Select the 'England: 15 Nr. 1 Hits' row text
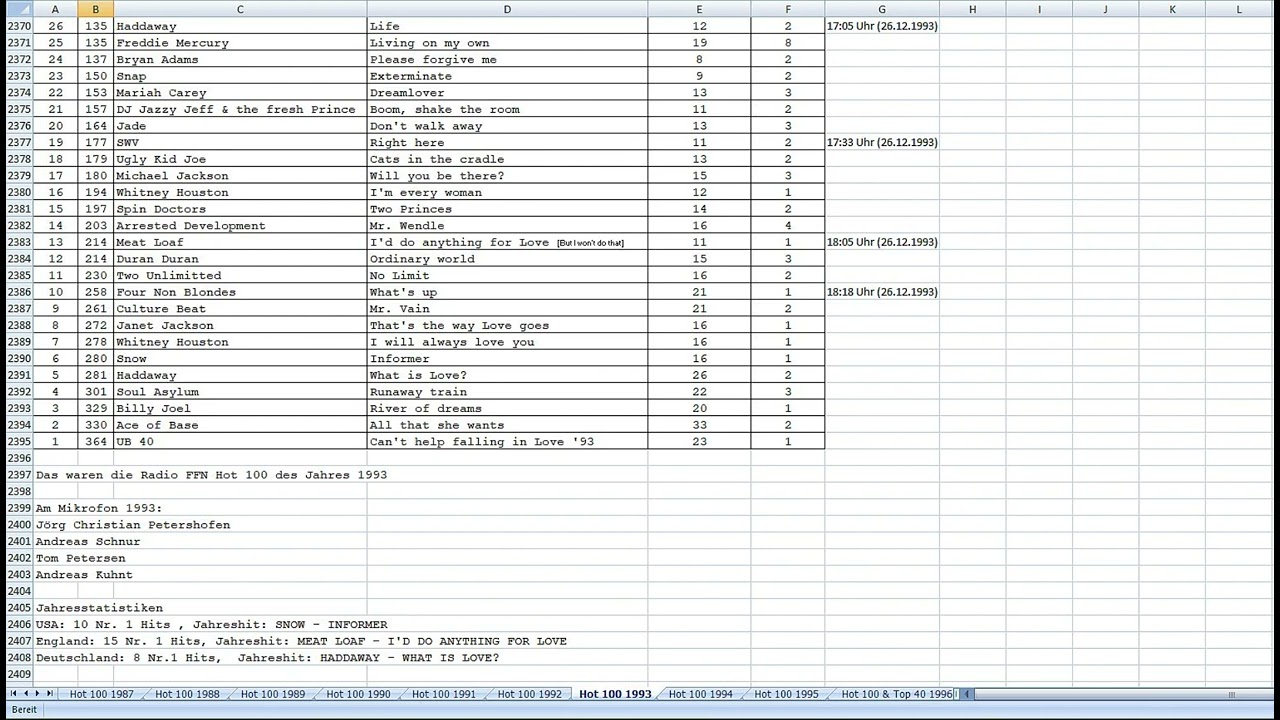 pyautogui.click(x=301, y=641)
